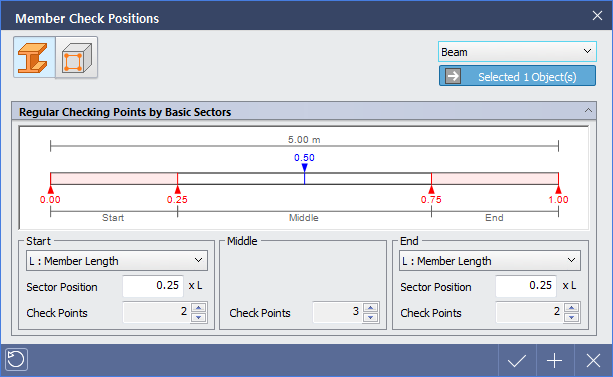Increase Start Check Points with up arrow

(x=199, y=307)
